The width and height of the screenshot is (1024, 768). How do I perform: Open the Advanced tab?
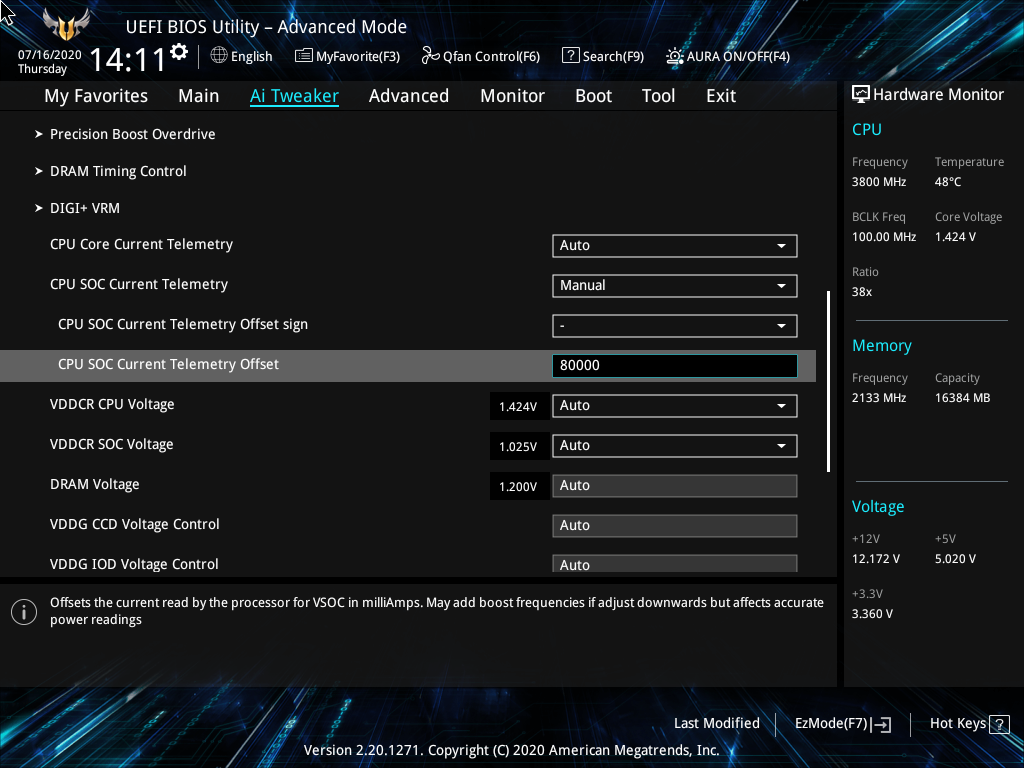pos(409,96)
